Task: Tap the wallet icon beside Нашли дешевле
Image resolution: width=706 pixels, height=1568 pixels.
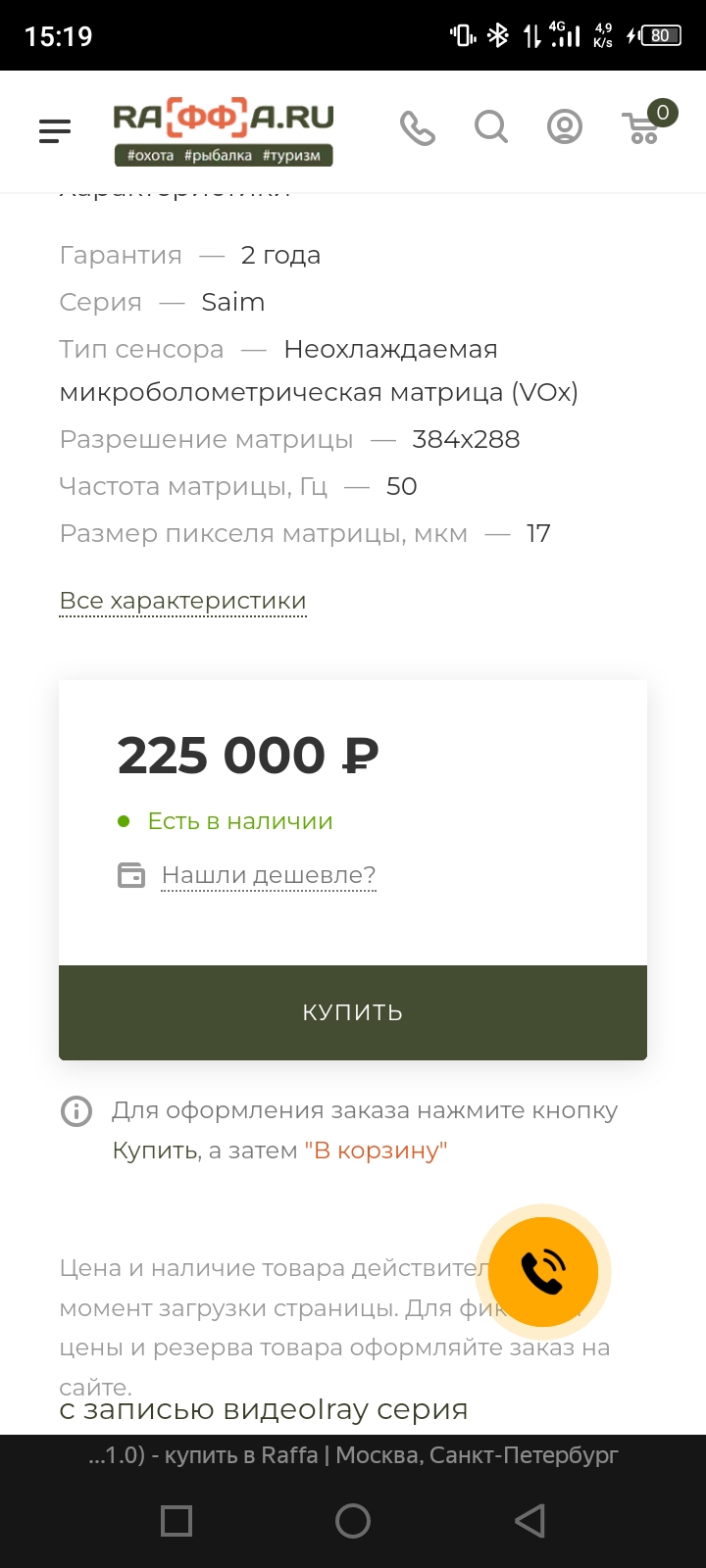Action: 131,874
